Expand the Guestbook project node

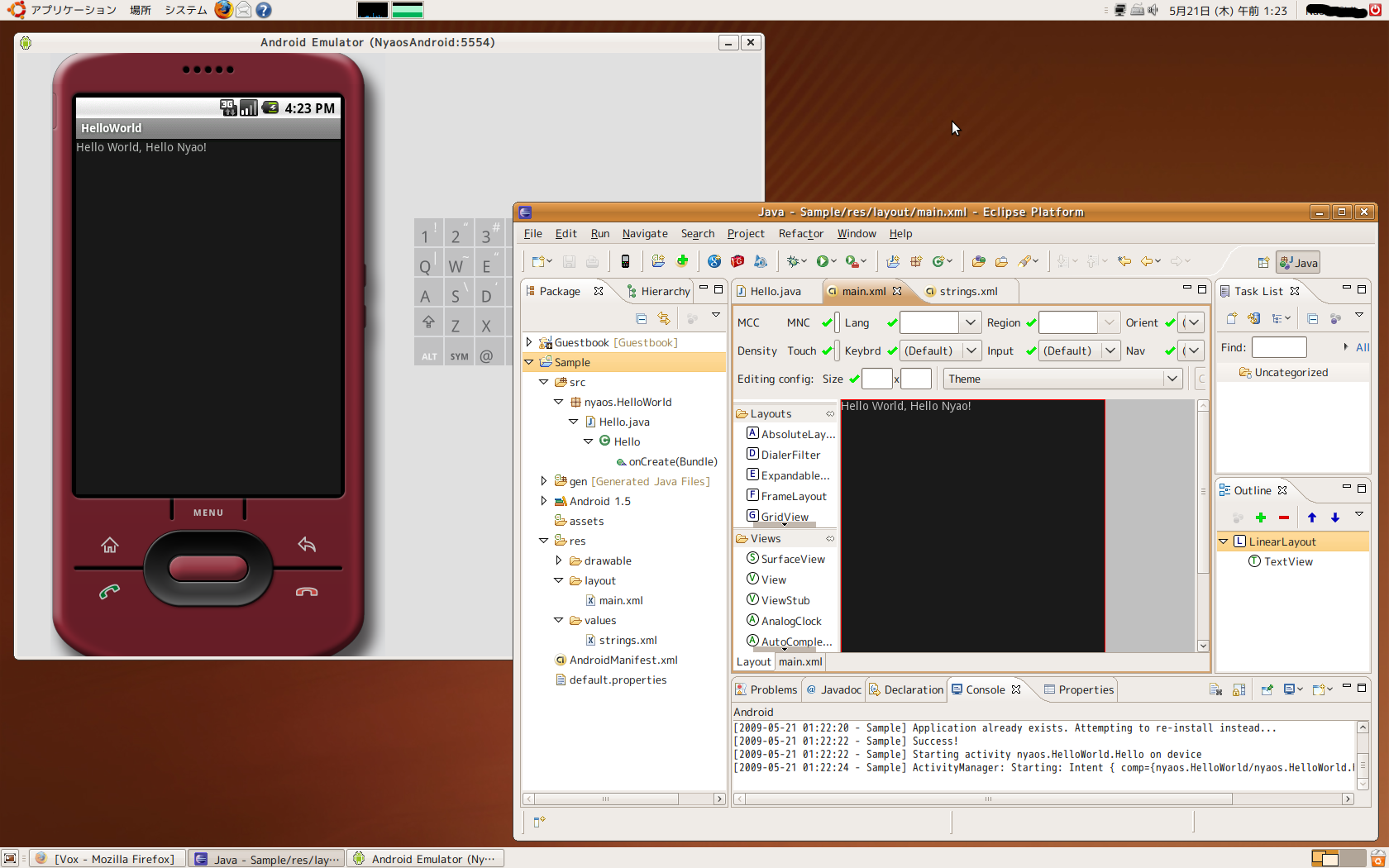click(x=529, y=341)
